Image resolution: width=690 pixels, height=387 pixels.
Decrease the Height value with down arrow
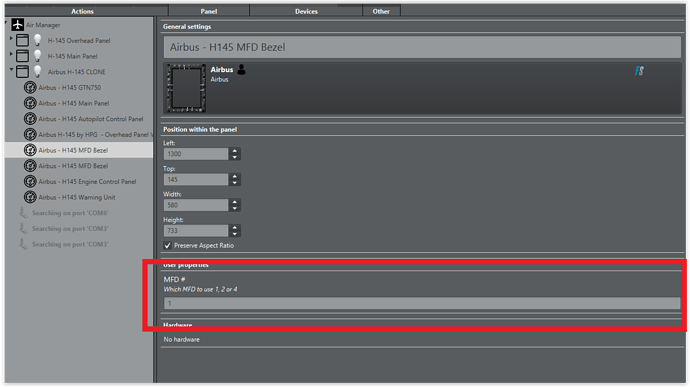click(235, 233)
